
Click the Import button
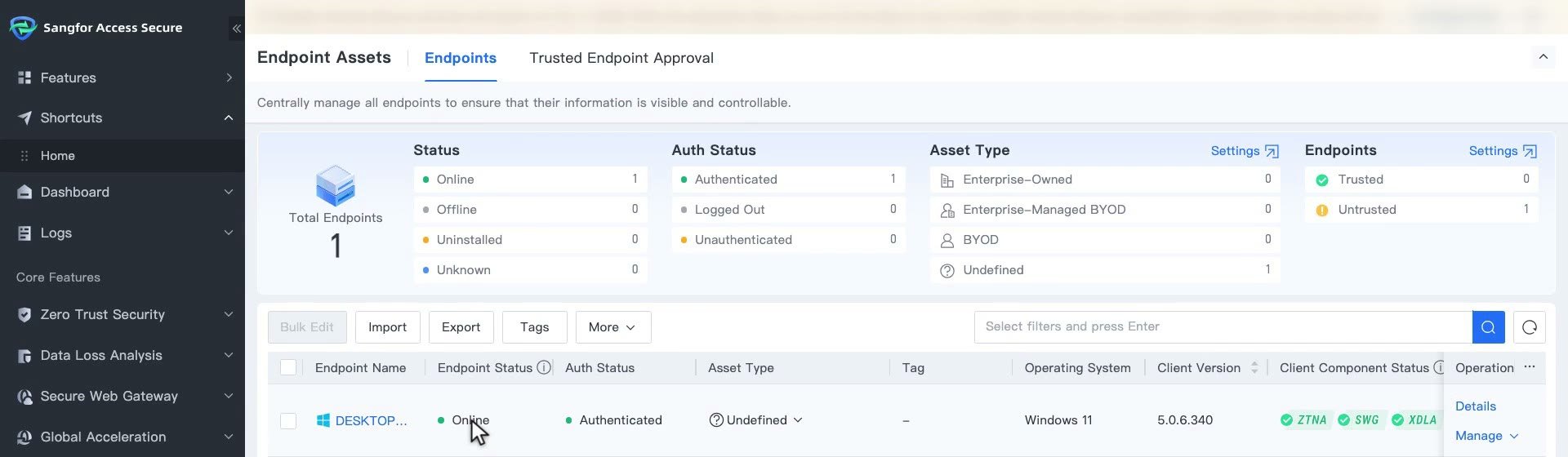[387, 327]
